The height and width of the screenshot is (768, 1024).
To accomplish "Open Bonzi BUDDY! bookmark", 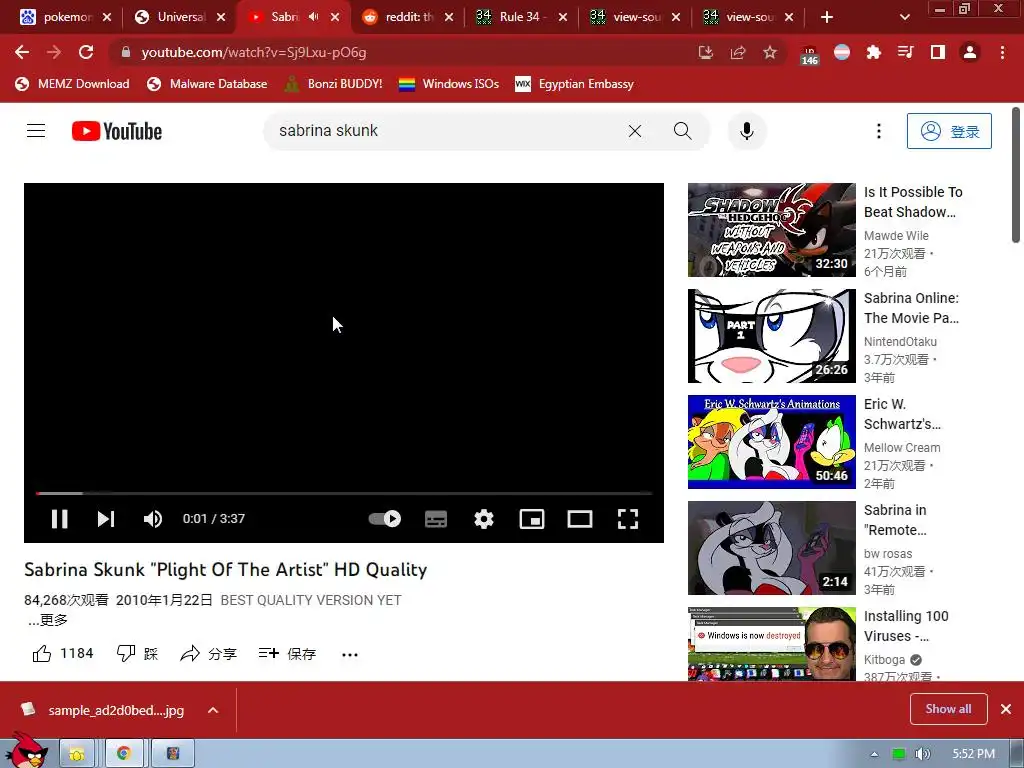I will (333, 84).
